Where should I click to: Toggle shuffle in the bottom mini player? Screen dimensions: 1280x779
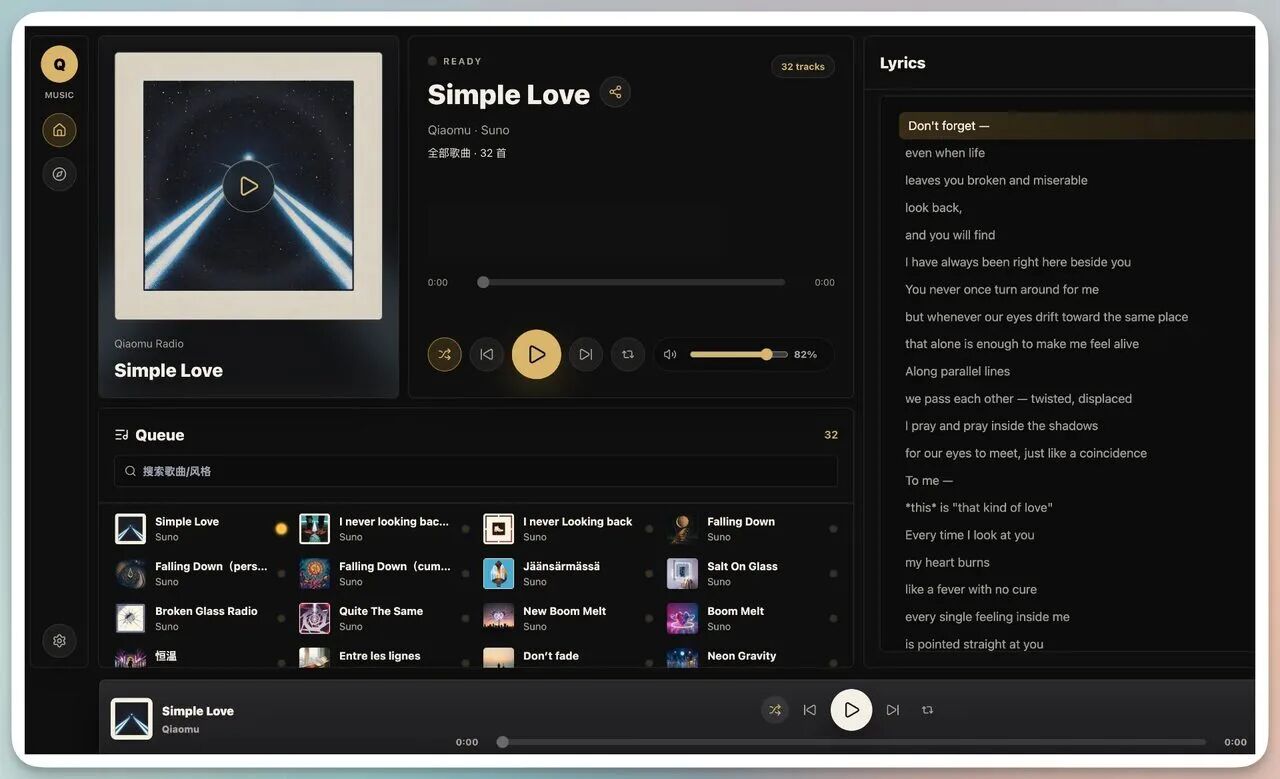775,710
